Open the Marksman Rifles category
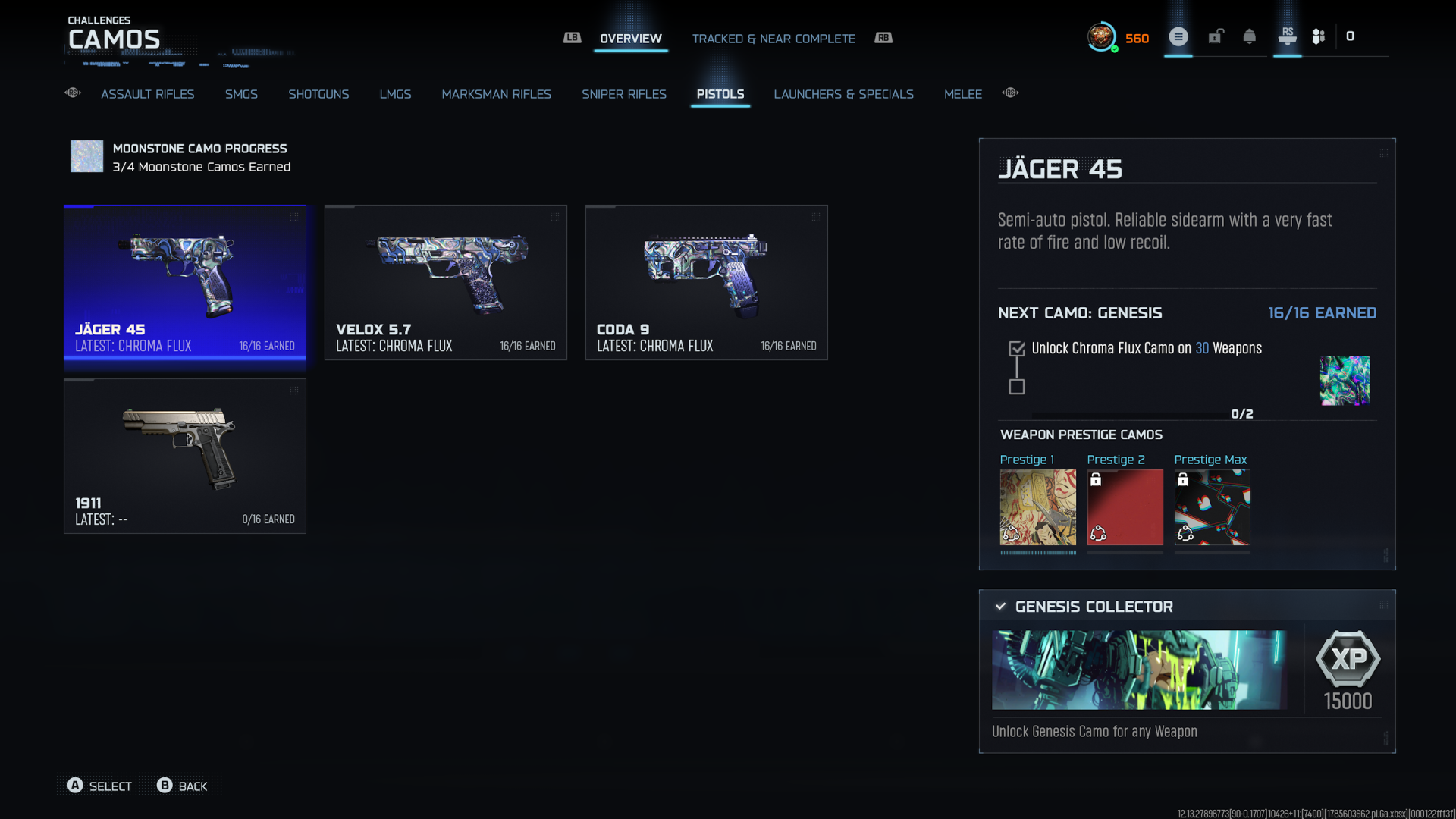 (497, 94)
